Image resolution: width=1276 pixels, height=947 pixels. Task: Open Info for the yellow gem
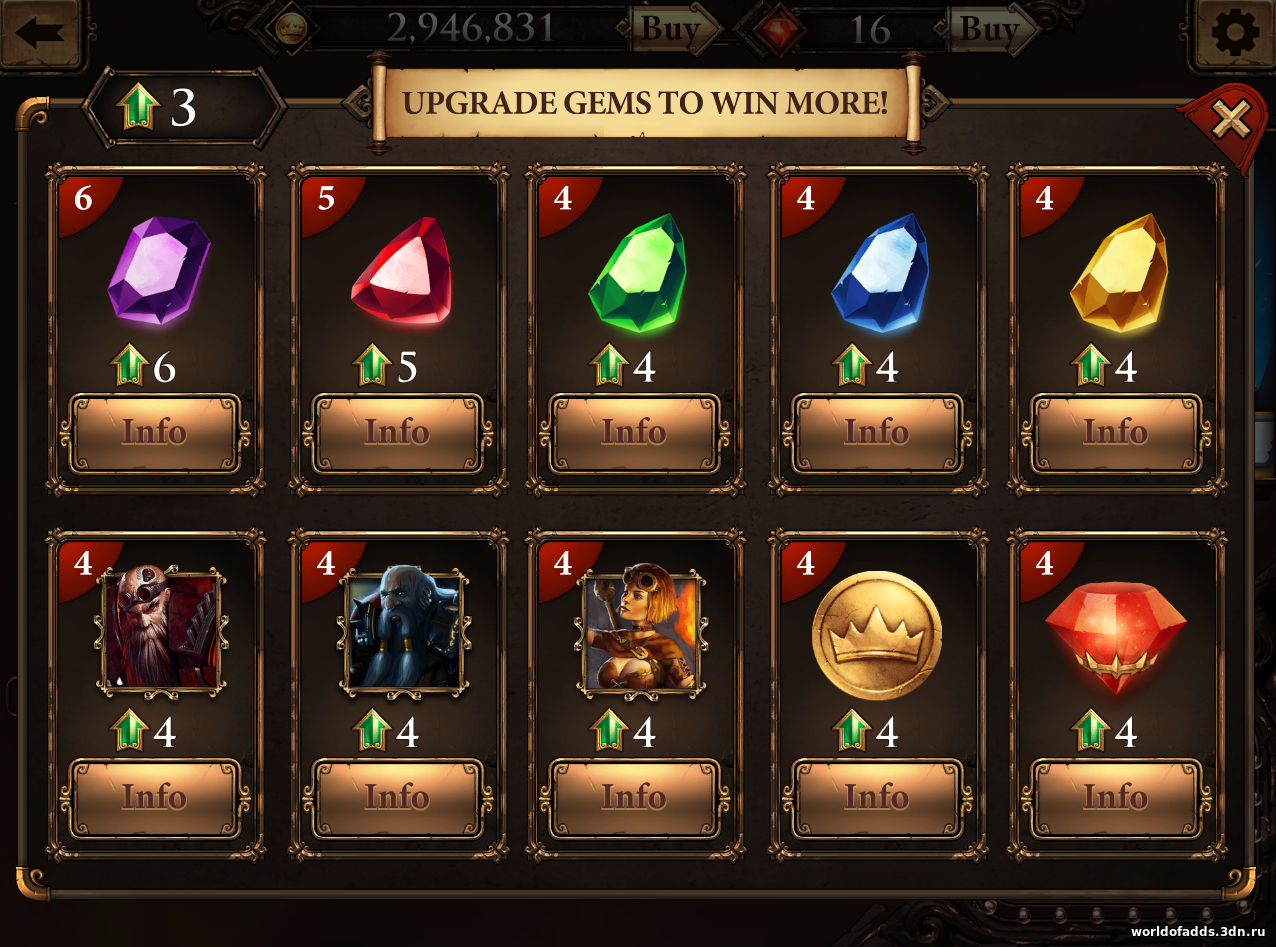click(1116, 433)
